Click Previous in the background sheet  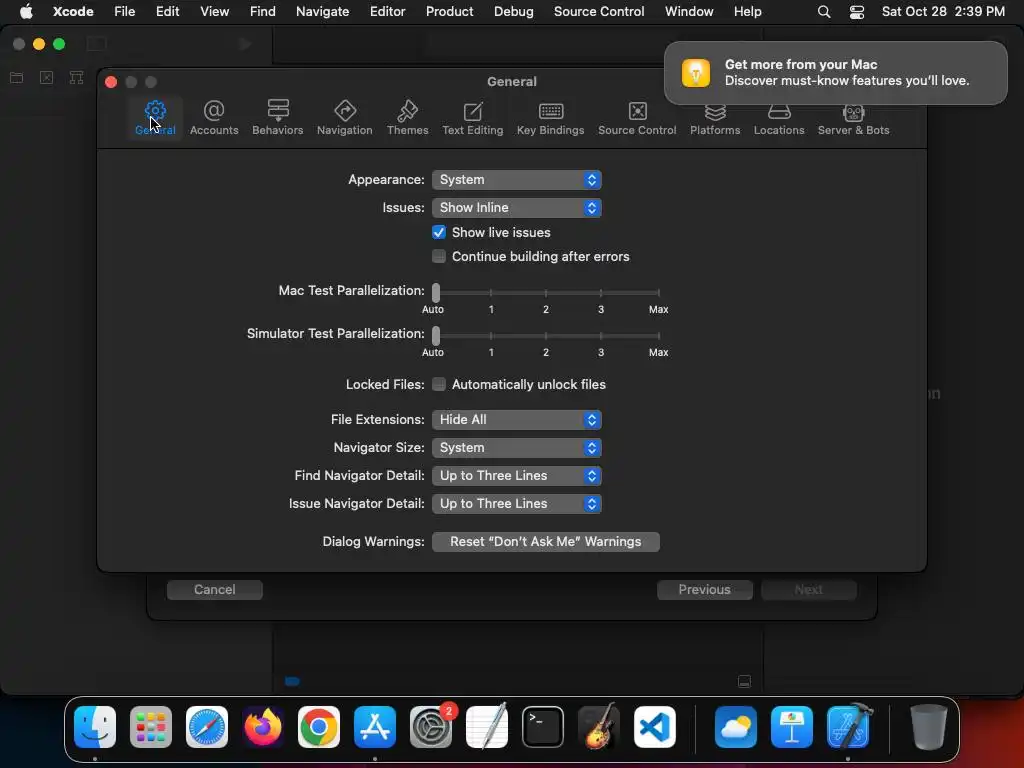[x=705, y=590]
